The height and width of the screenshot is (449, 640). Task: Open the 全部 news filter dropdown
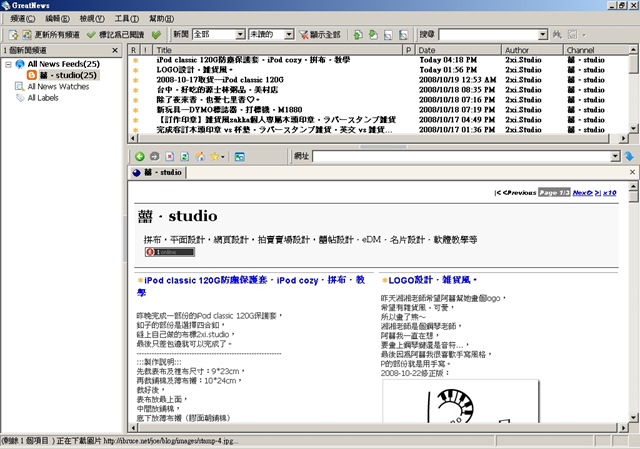(240, 35)
